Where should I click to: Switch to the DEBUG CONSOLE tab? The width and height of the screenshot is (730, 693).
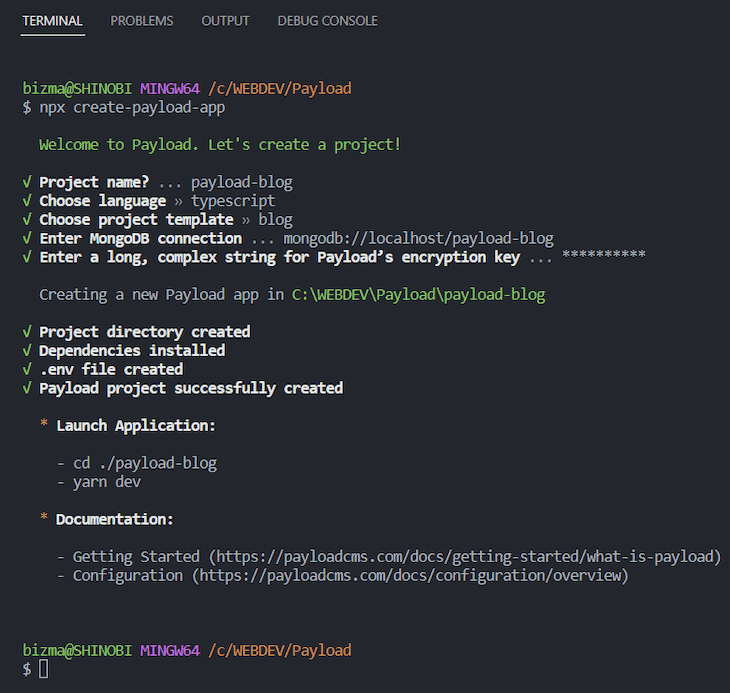pyautogui.click(x=327, y=21)
